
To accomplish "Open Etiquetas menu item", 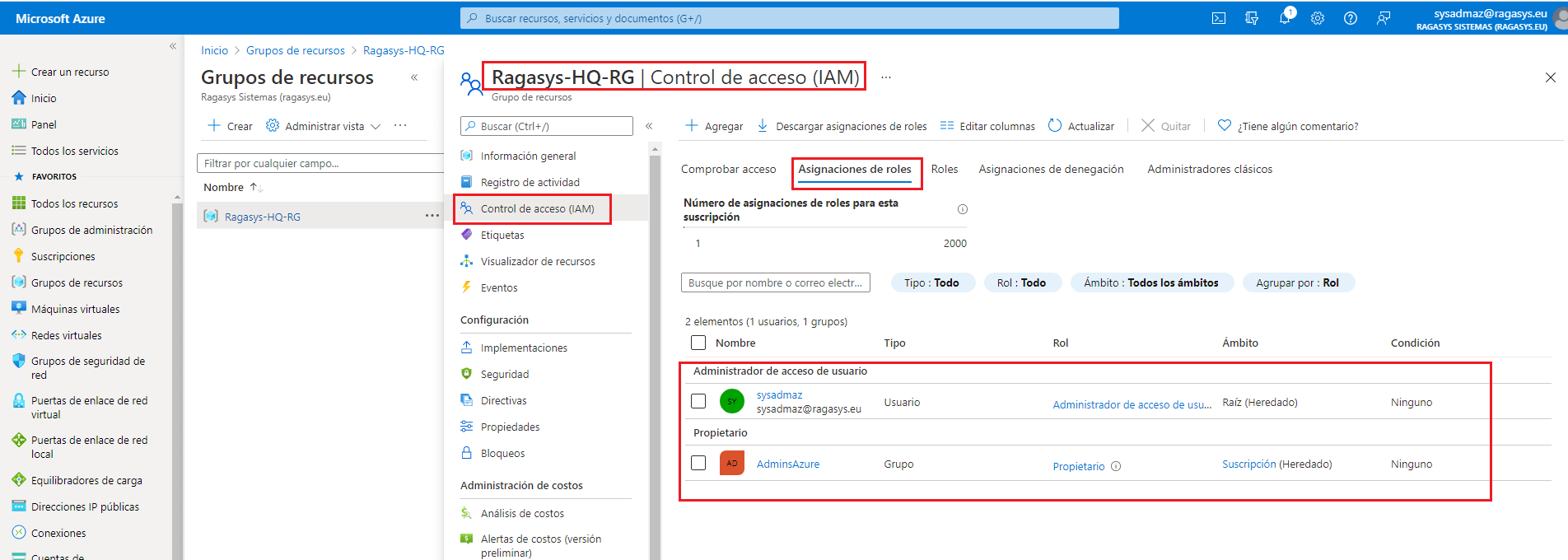I will click(502, 235).
